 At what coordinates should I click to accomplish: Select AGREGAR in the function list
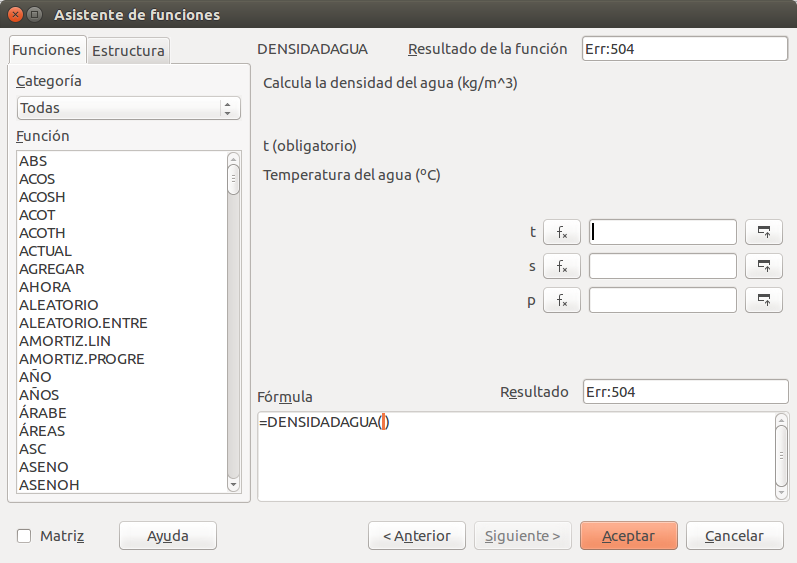pyautogui.click(x=122, y=269)
